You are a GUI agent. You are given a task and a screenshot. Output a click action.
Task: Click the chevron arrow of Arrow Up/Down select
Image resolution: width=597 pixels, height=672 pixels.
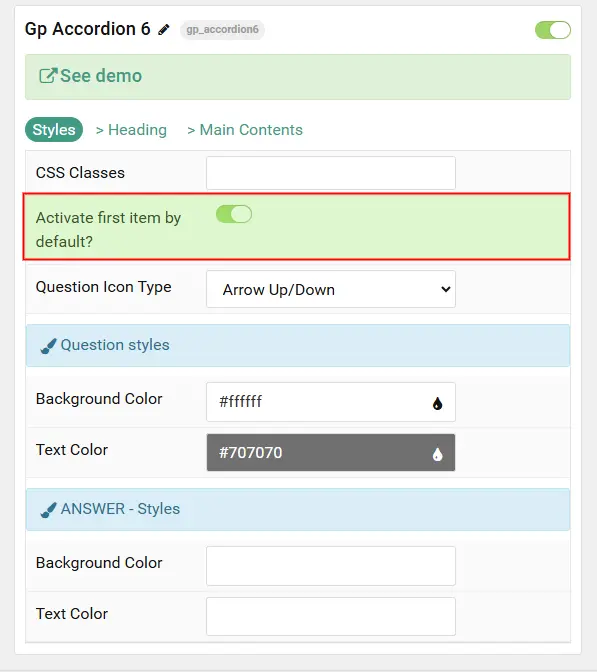click(x=446, y=289)
